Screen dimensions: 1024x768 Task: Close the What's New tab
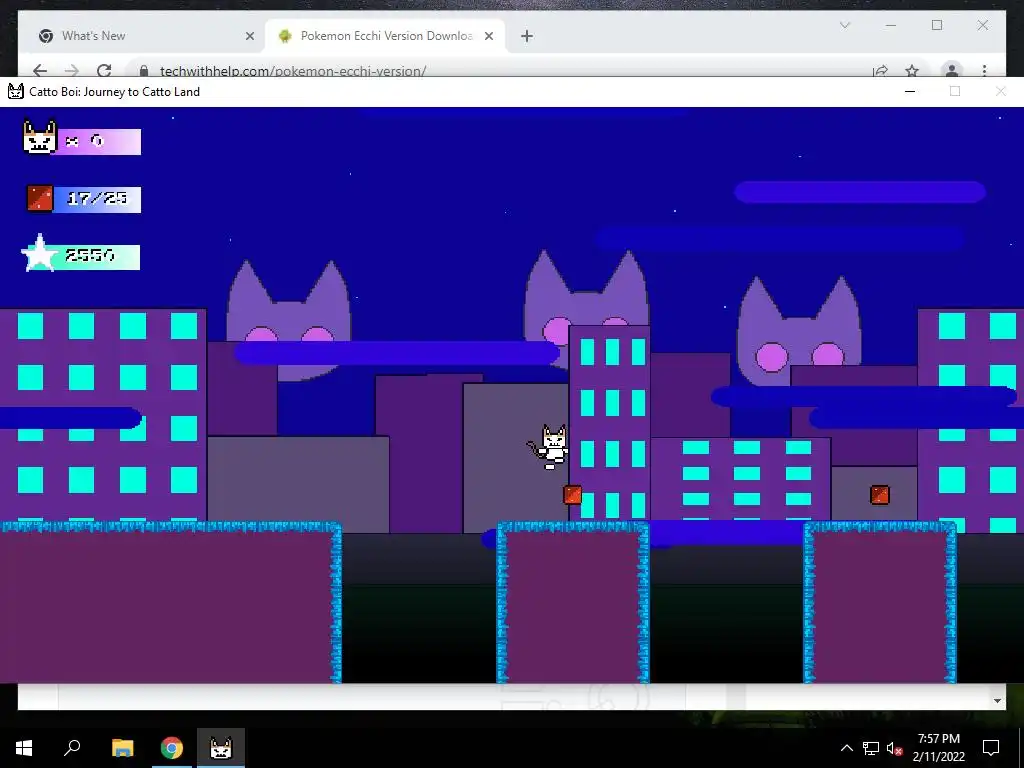point(249,36)
